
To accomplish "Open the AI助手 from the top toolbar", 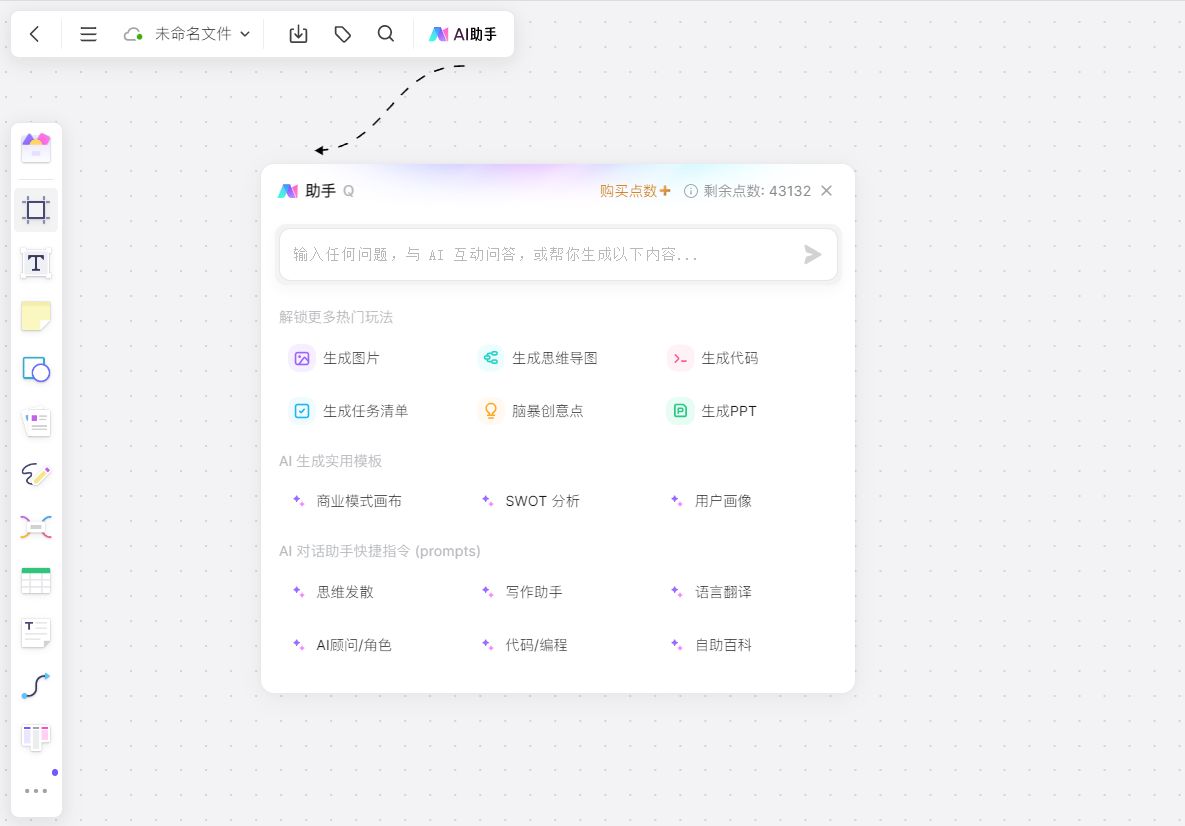I will (462, 33).
